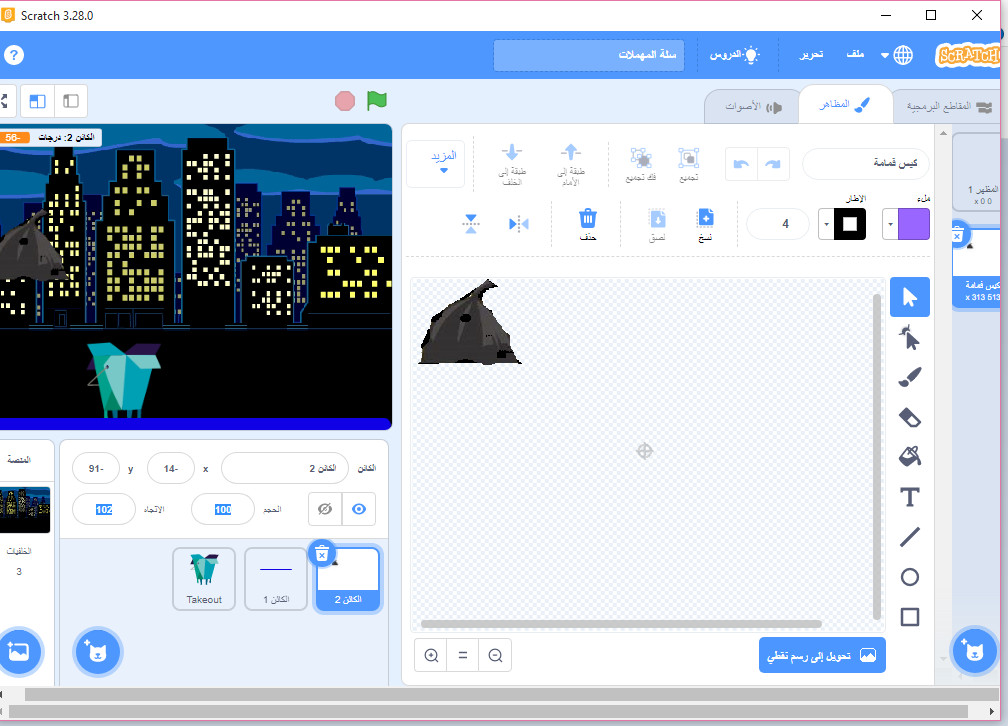This screenshot has height=726, width=1008.
Task: Select the arrow Select tool
Action: [909, 297]
